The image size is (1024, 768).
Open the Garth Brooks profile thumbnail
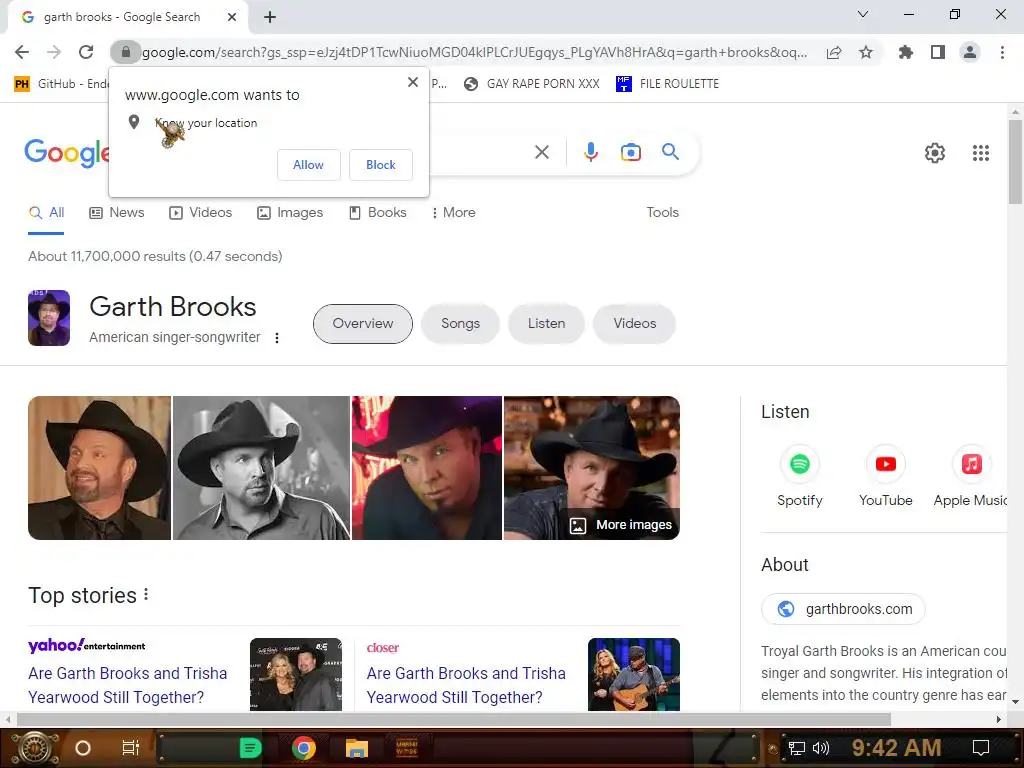[49, 318]
